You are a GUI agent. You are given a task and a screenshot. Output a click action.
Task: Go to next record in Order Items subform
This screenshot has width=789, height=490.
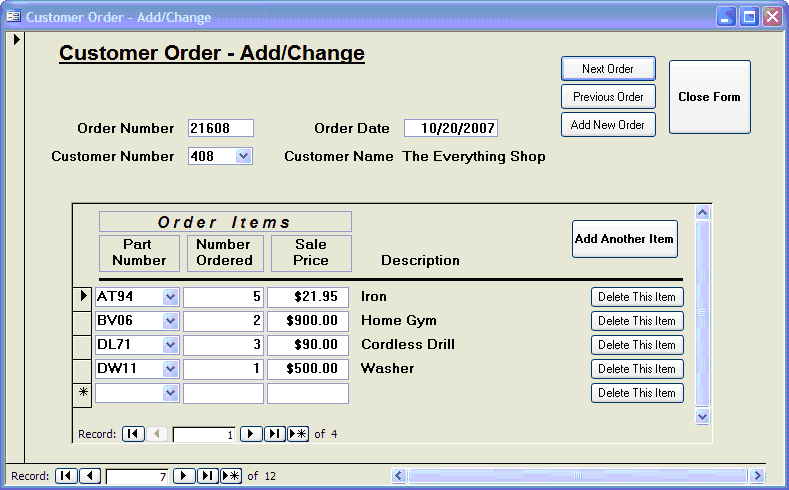tap(251, 434)
